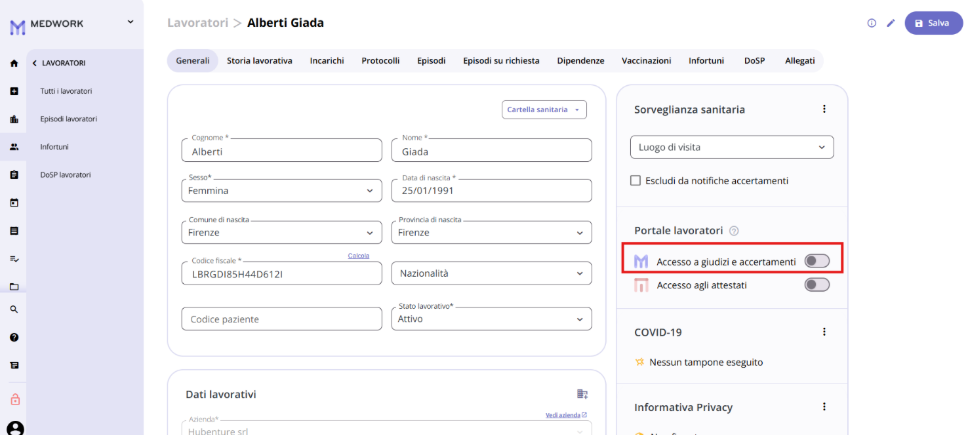Click the Cognome input field
This screenshot has width=978, height=435.
point(281,150)
